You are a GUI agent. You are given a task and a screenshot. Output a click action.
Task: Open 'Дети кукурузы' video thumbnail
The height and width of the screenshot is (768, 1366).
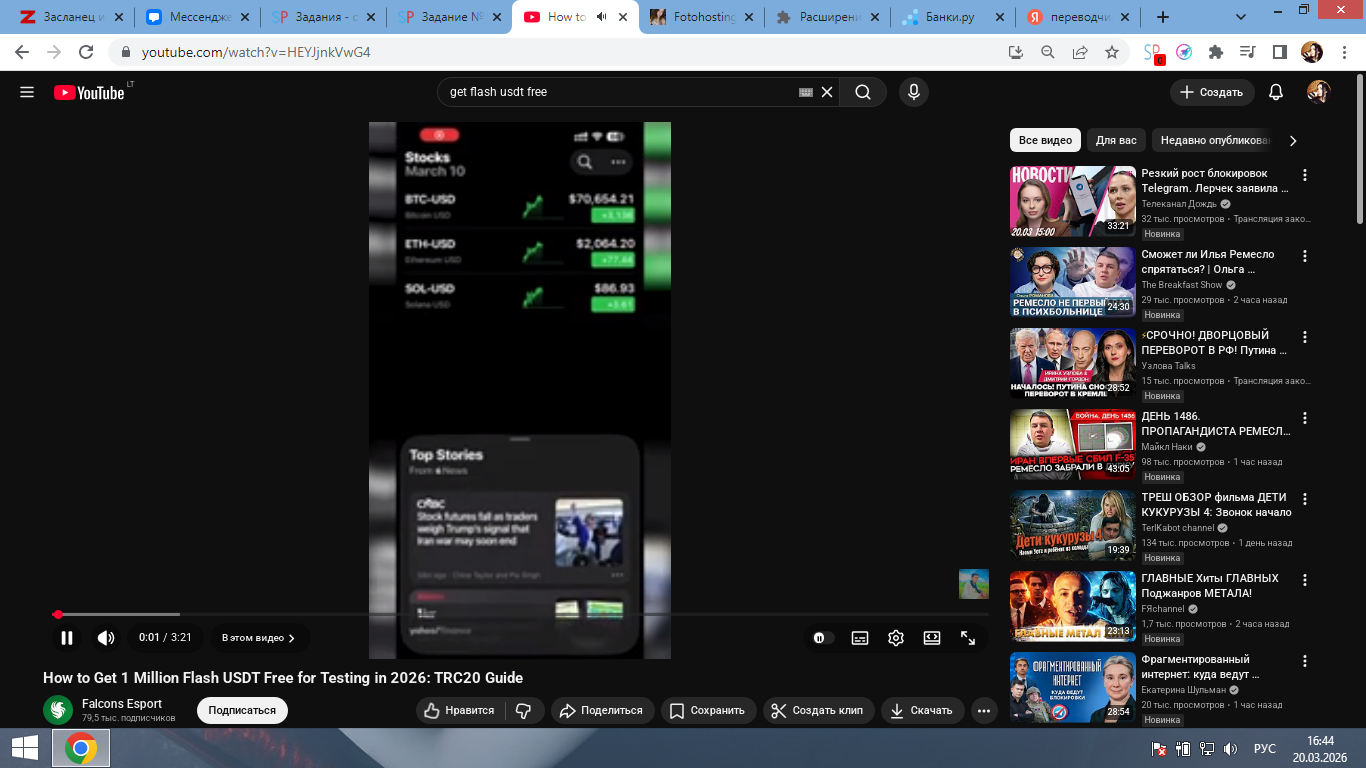pos(1073,524)
